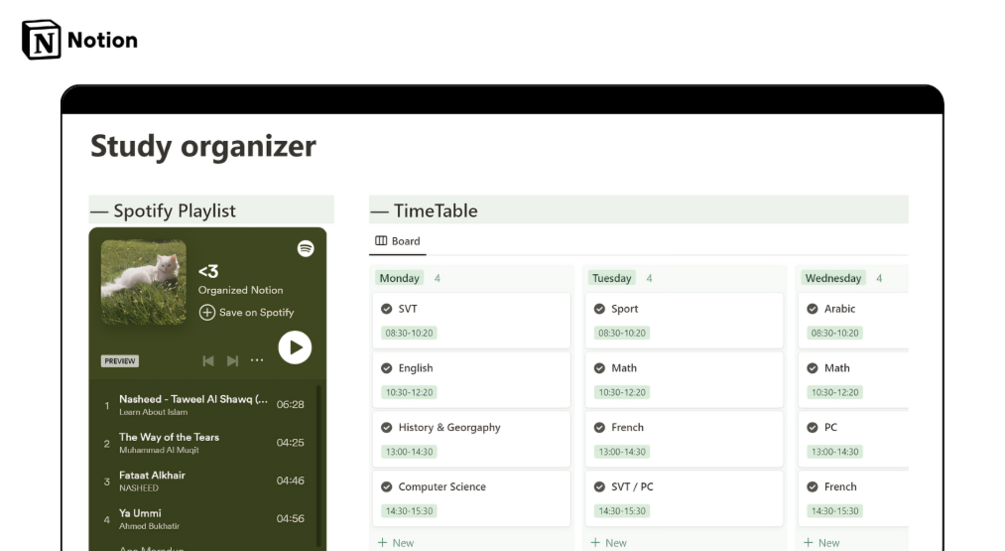Collapse the TimeTable section dash
The image size is (1005, 551).
pos(379,211)
